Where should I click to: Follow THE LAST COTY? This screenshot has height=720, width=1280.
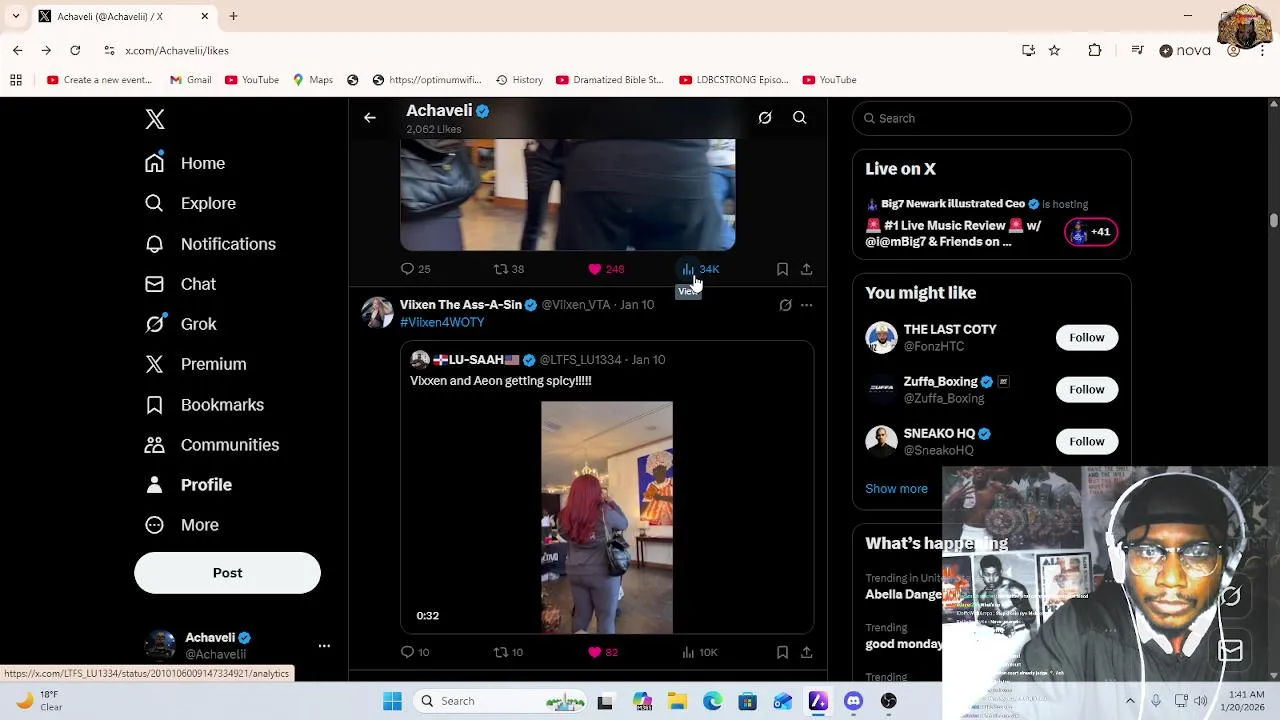coord(1086,337)
